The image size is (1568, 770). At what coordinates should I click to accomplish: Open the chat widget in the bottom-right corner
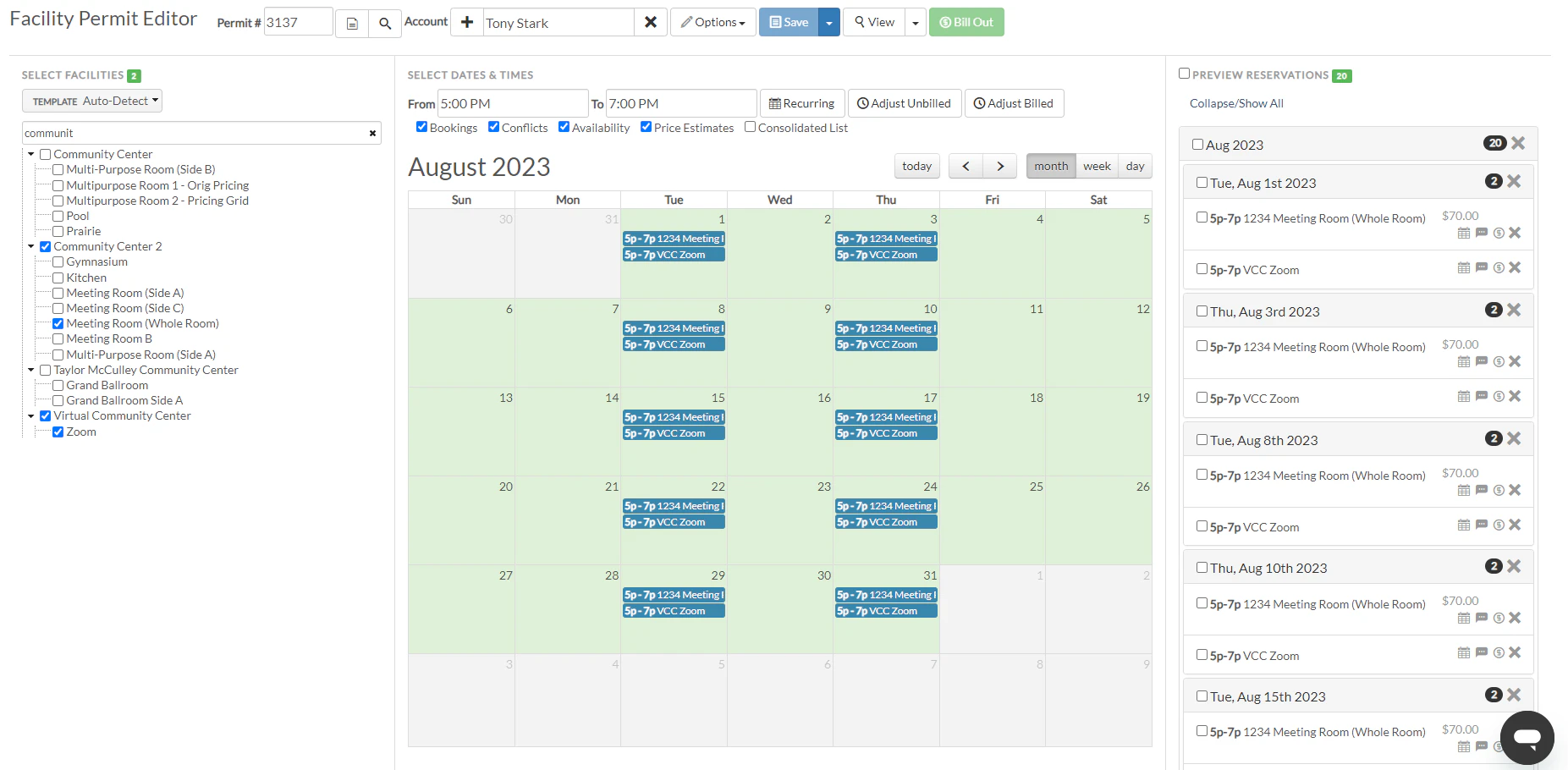[1527, 737]
